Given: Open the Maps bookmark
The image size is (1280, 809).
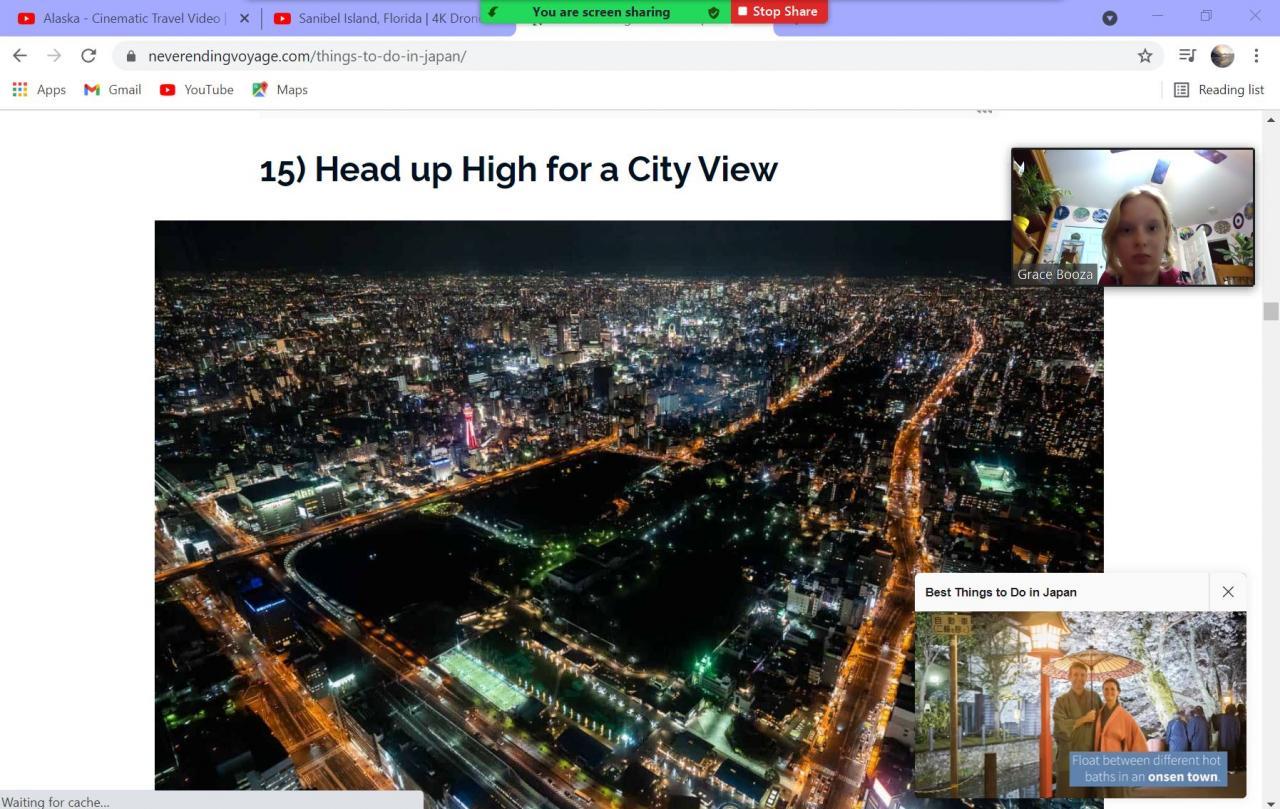Looking at the screenshot, I should (280, 90).
